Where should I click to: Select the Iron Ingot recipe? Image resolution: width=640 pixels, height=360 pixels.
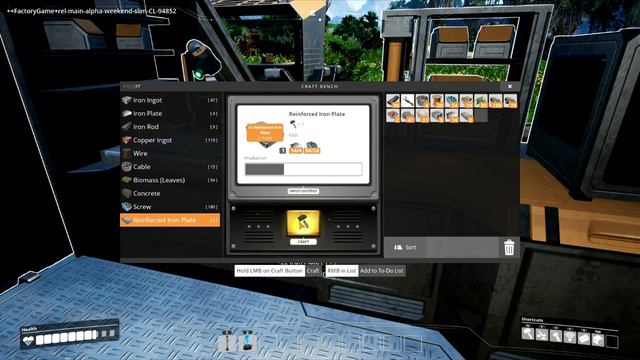(x=170, y=100)
